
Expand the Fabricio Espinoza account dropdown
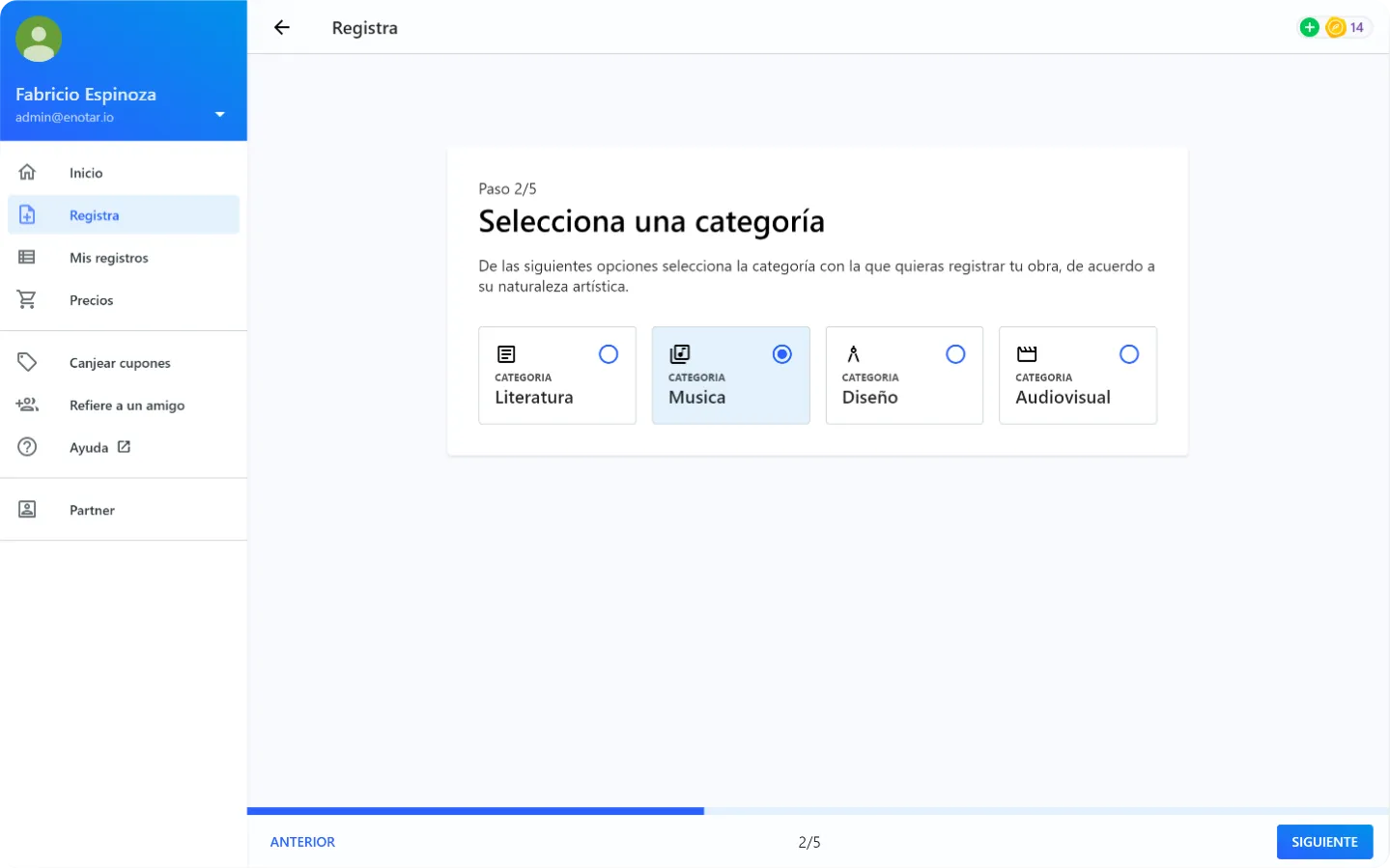point(219,114)
